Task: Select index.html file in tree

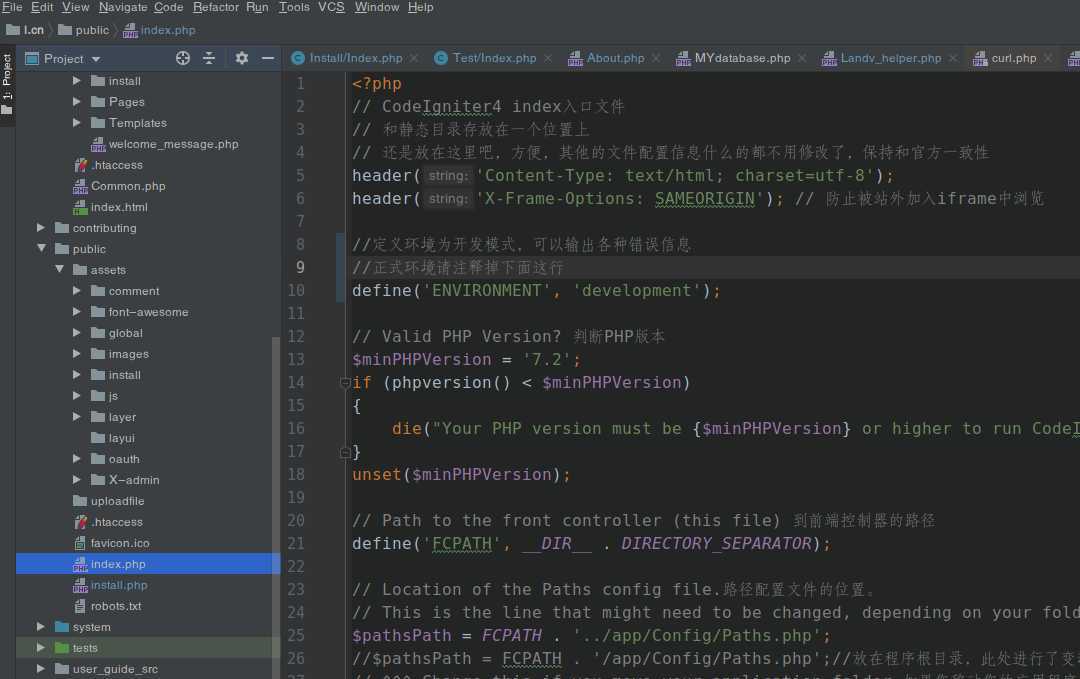Action: point(119,207)
